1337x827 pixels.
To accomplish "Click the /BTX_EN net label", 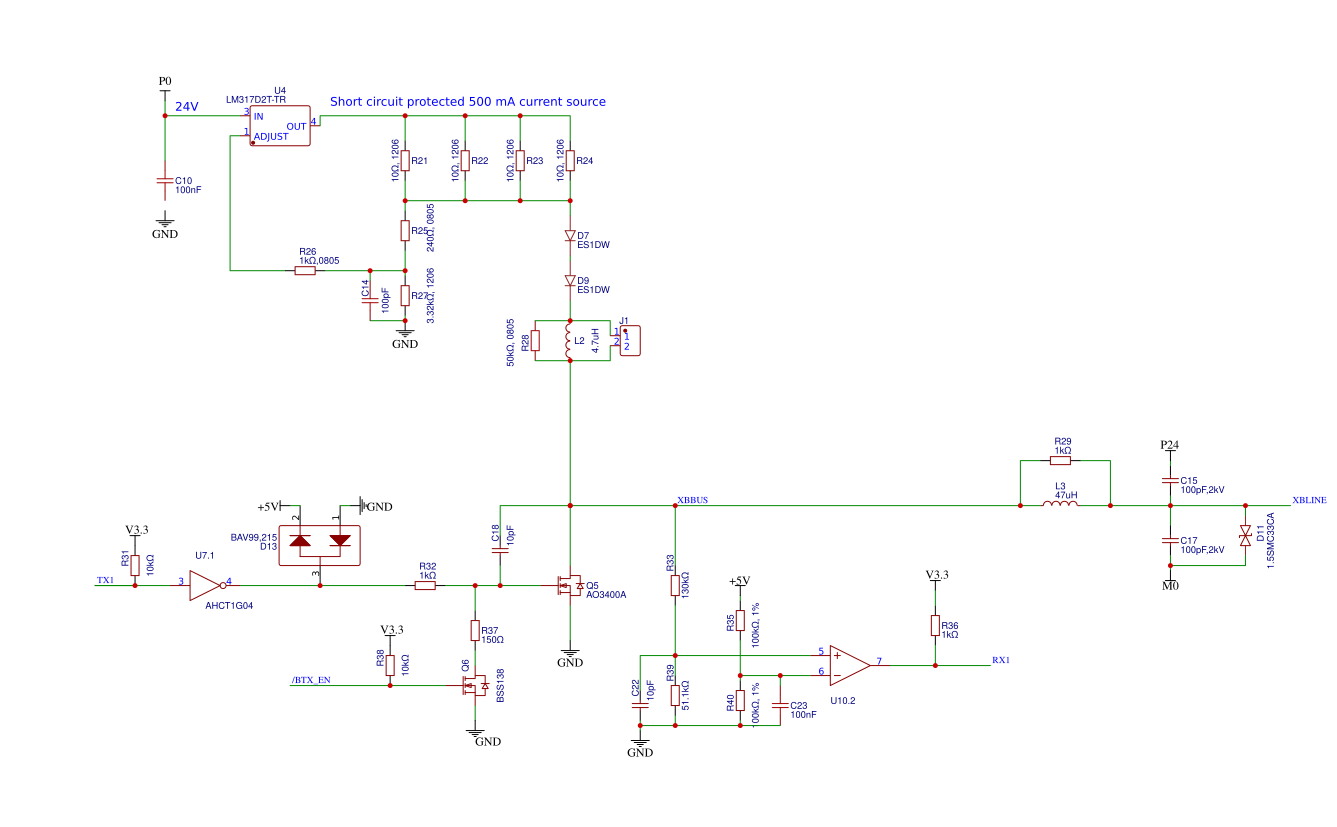I will click(x=311, y=680).
